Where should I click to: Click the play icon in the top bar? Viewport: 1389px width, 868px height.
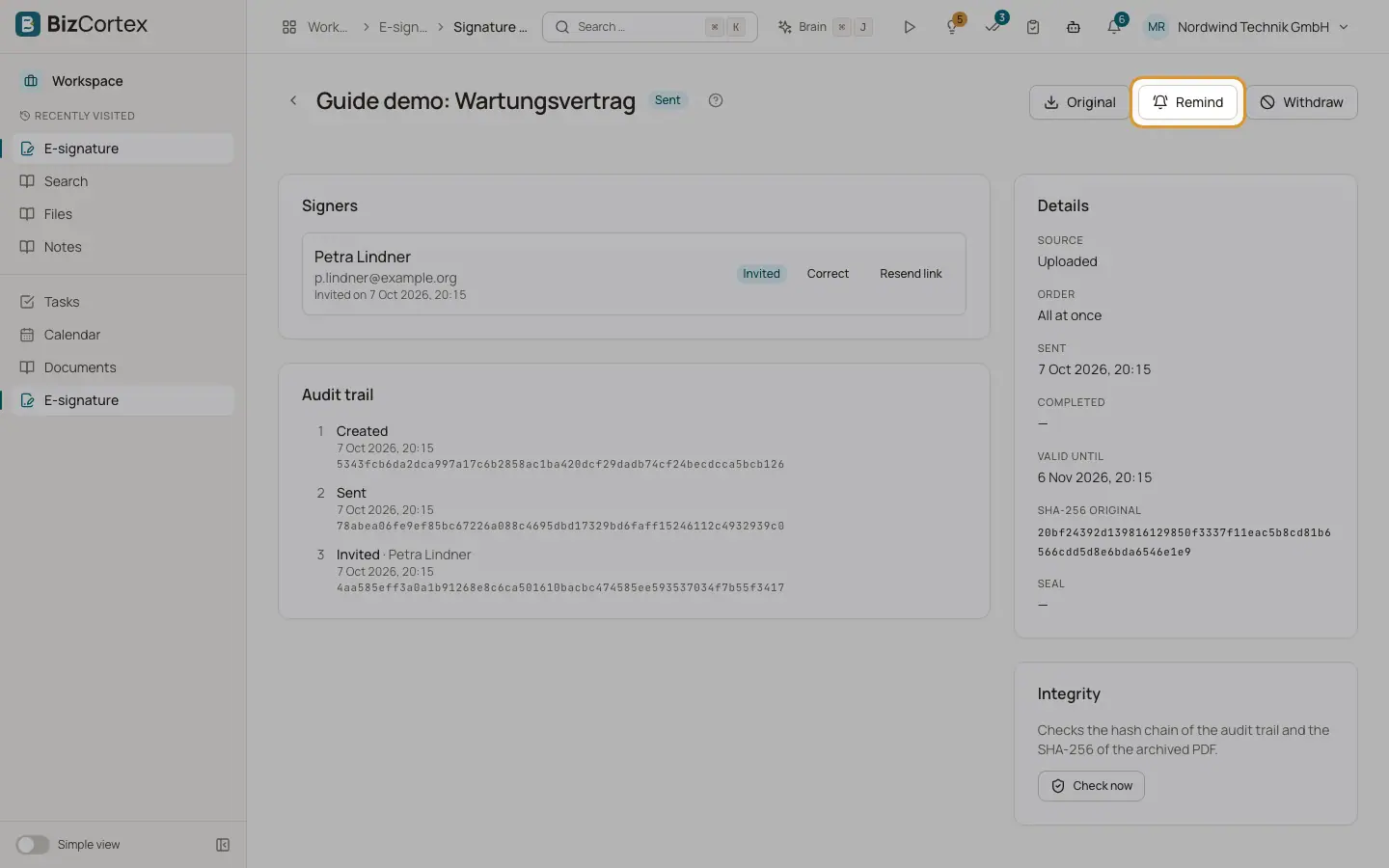coord(909,27)
